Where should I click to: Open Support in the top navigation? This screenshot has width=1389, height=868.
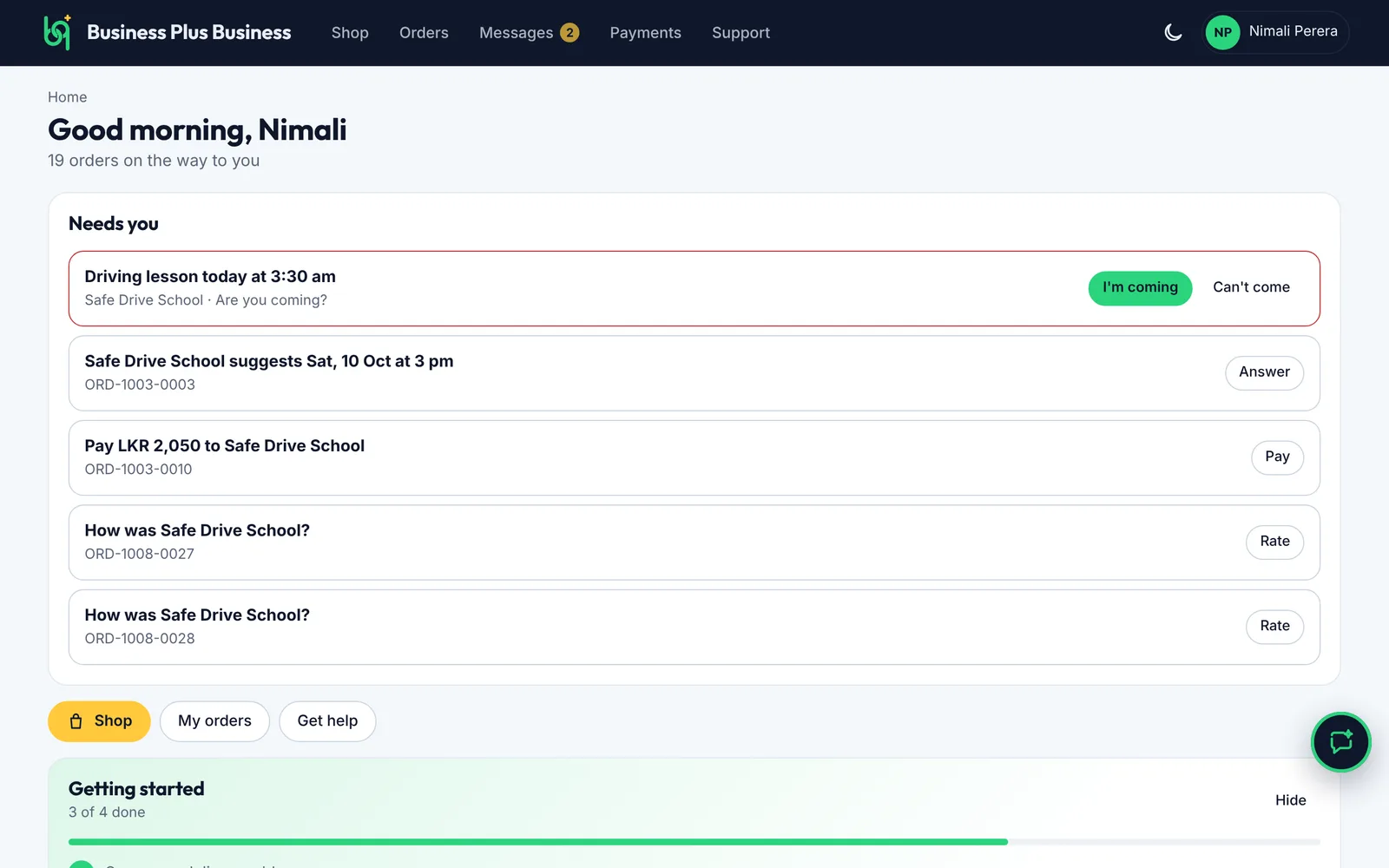pyautogui.click(x=741, y=33)
